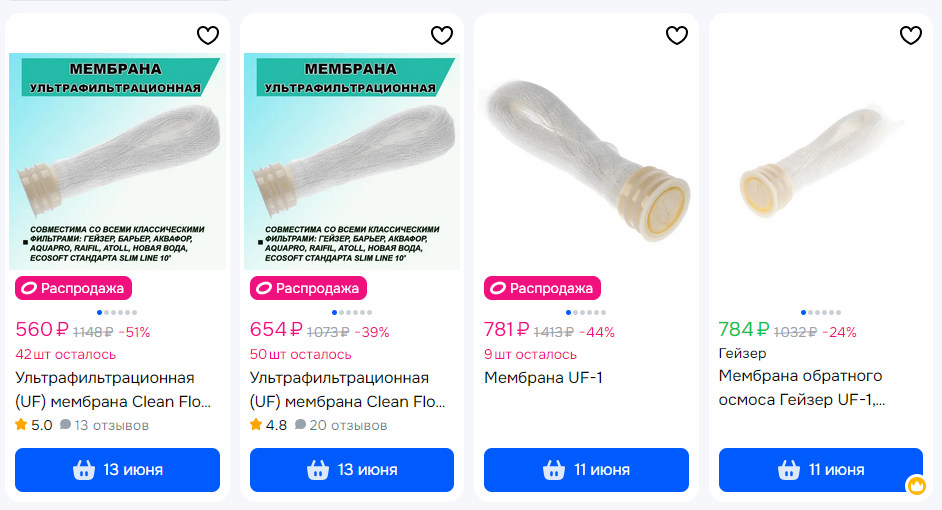
Task: Open the Мембрана обратного осмоса Гейзер link
Action: pyautogui.click(x=800, y=388)
